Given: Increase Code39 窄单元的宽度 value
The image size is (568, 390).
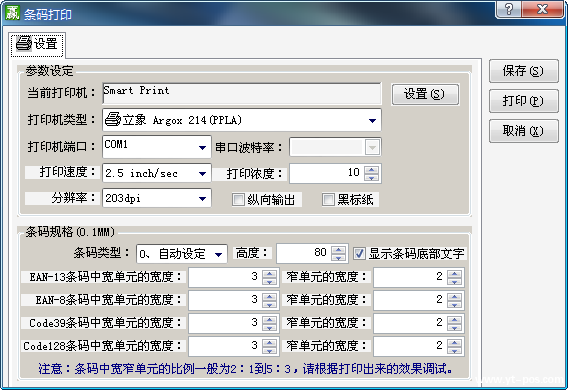Looking at the screenshot, I should [454, 319].
